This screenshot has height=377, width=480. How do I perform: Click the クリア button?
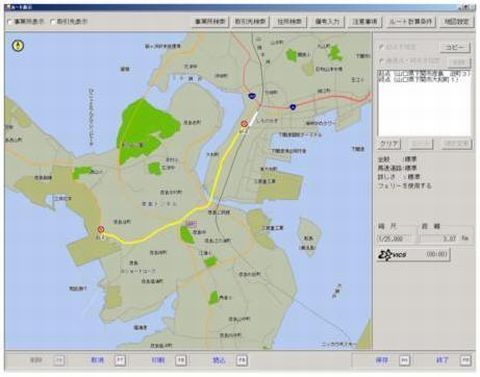pos(389,144)
